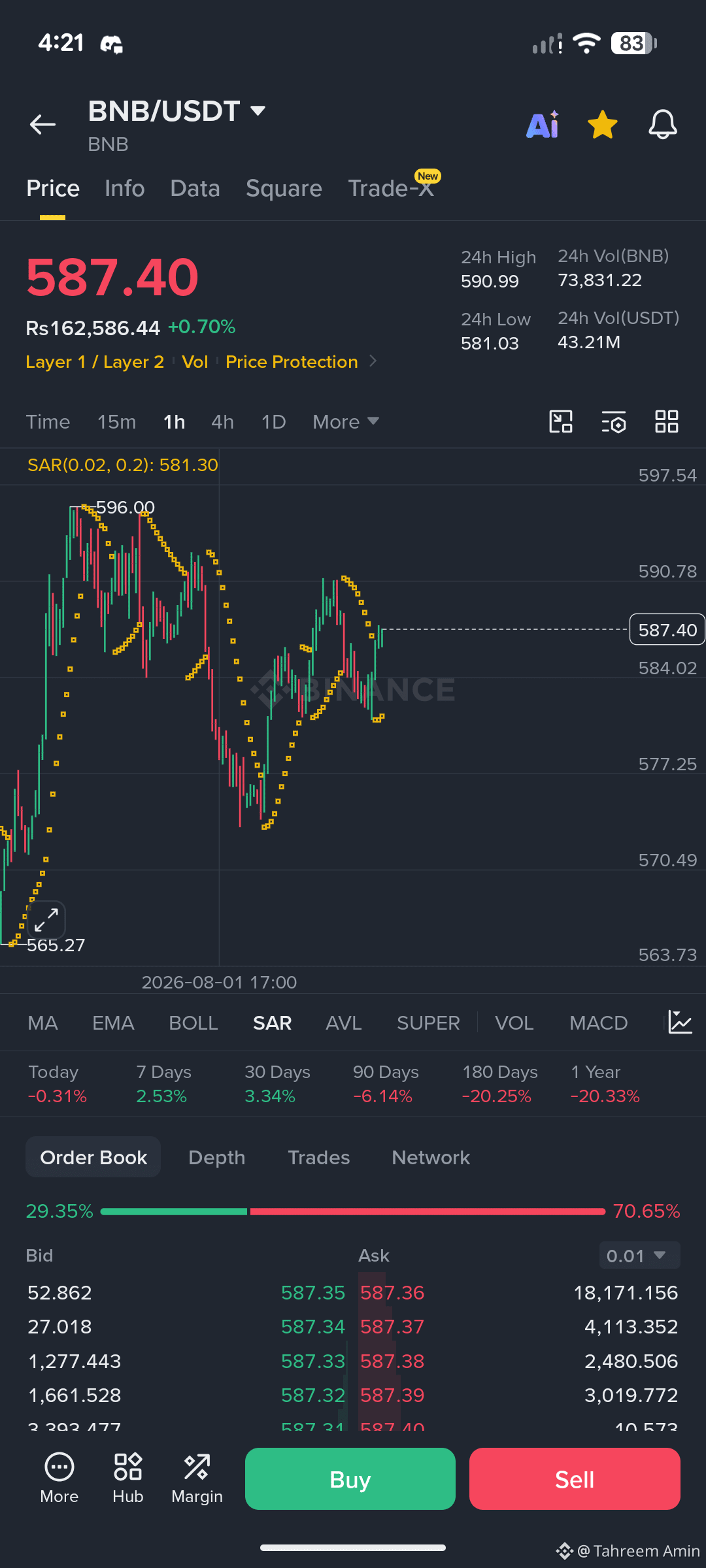The width and height of the screenshot is (706, 1568).
Task: Tap the back arrow icon
Action: click(42, 124)
